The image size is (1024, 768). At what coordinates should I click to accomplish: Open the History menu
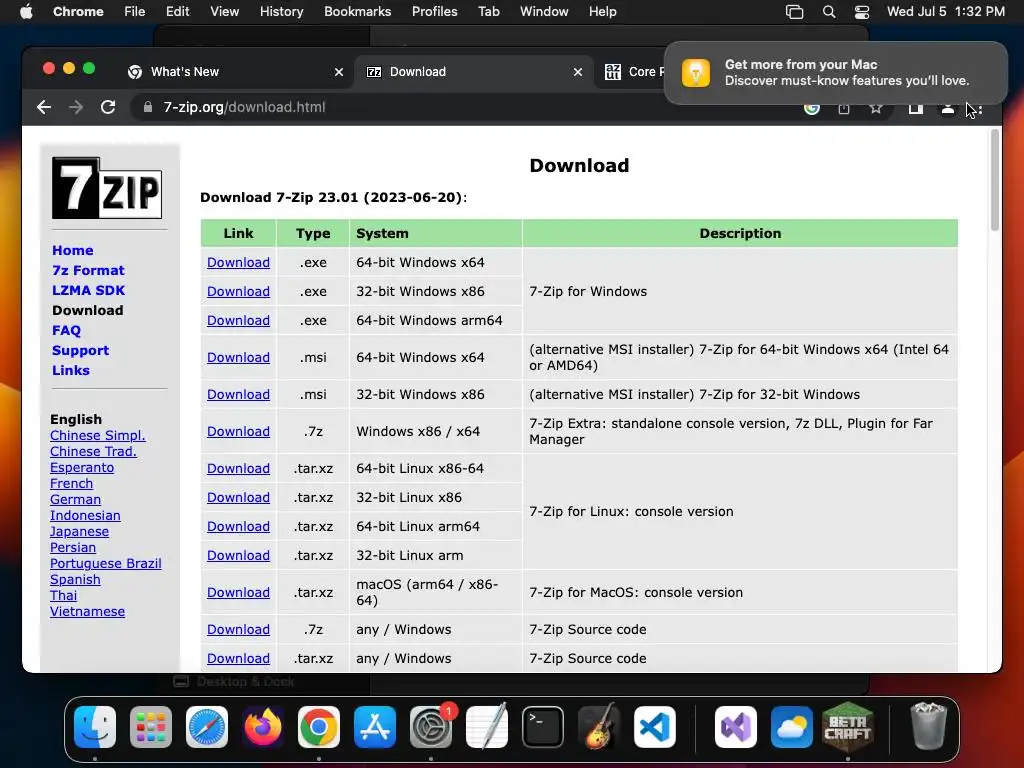coord(281,12)
